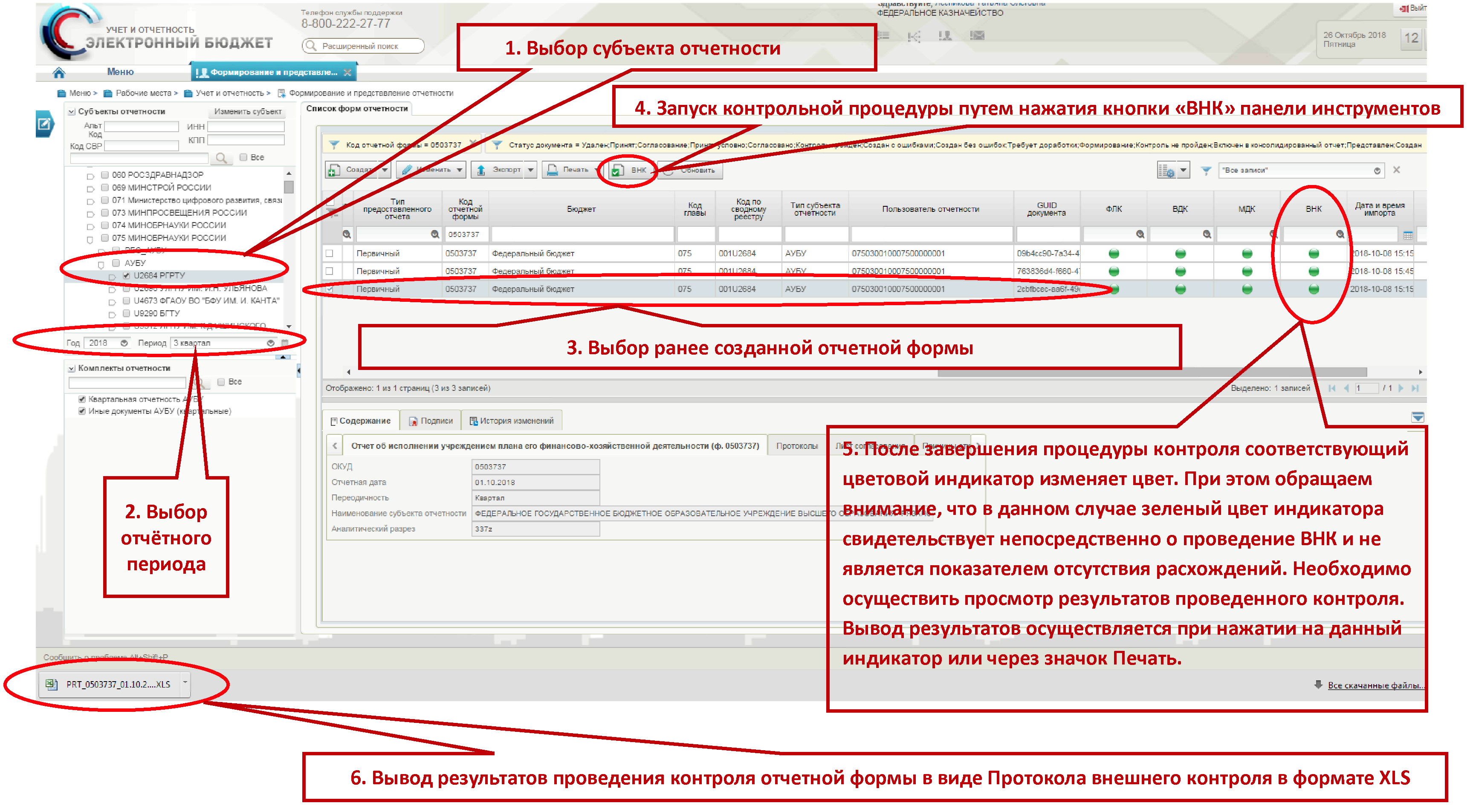Click search magnifier icon in subjects panel

coord(221,158)
